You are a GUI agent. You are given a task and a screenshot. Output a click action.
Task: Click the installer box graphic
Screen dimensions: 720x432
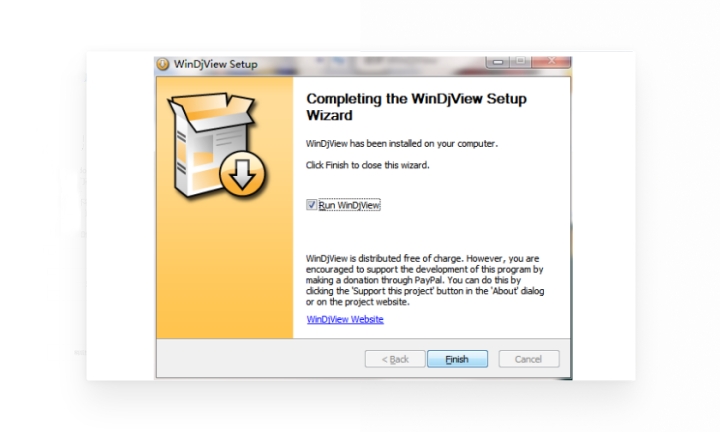[x=216, y=145]
